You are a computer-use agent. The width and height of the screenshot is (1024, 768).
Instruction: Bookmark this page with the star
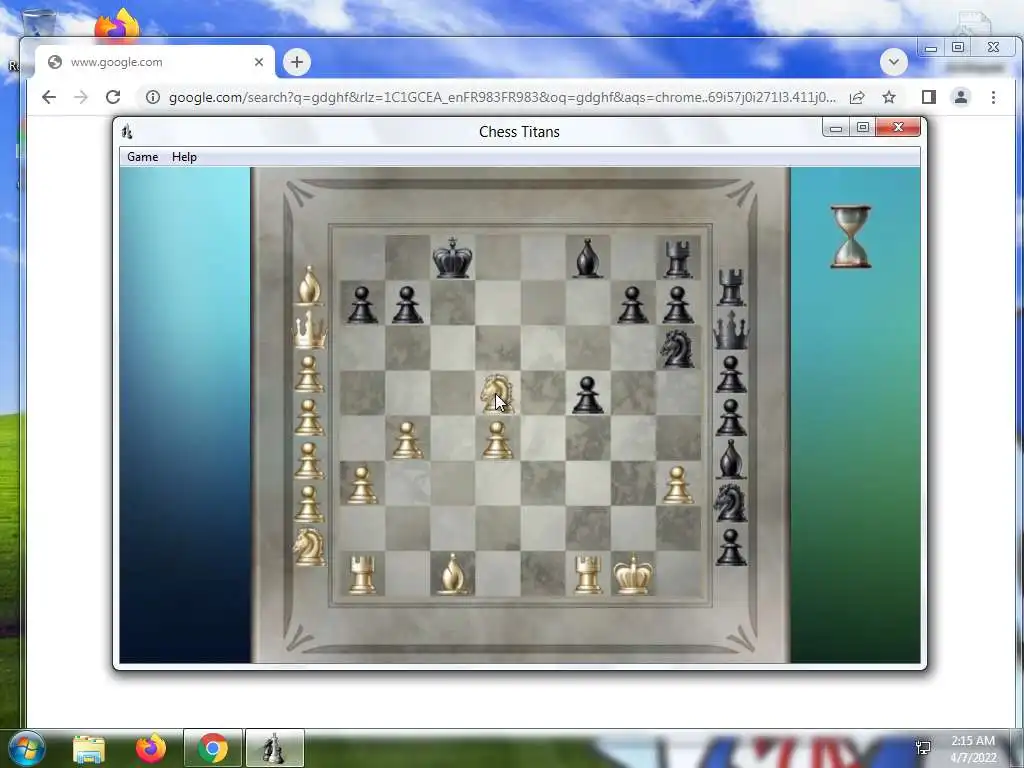tap(889, 97)
